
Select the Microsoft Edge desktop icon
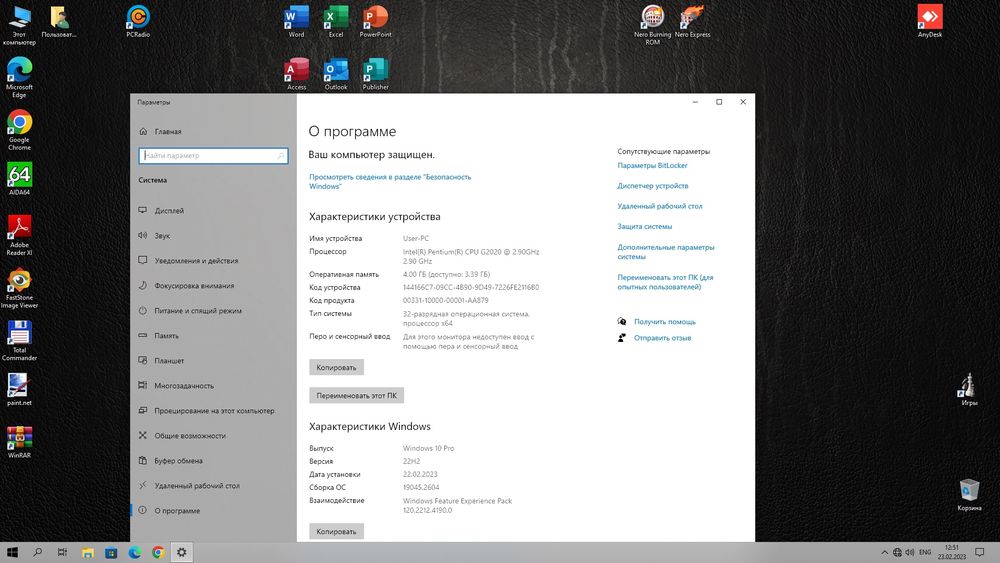click(19, 77)
